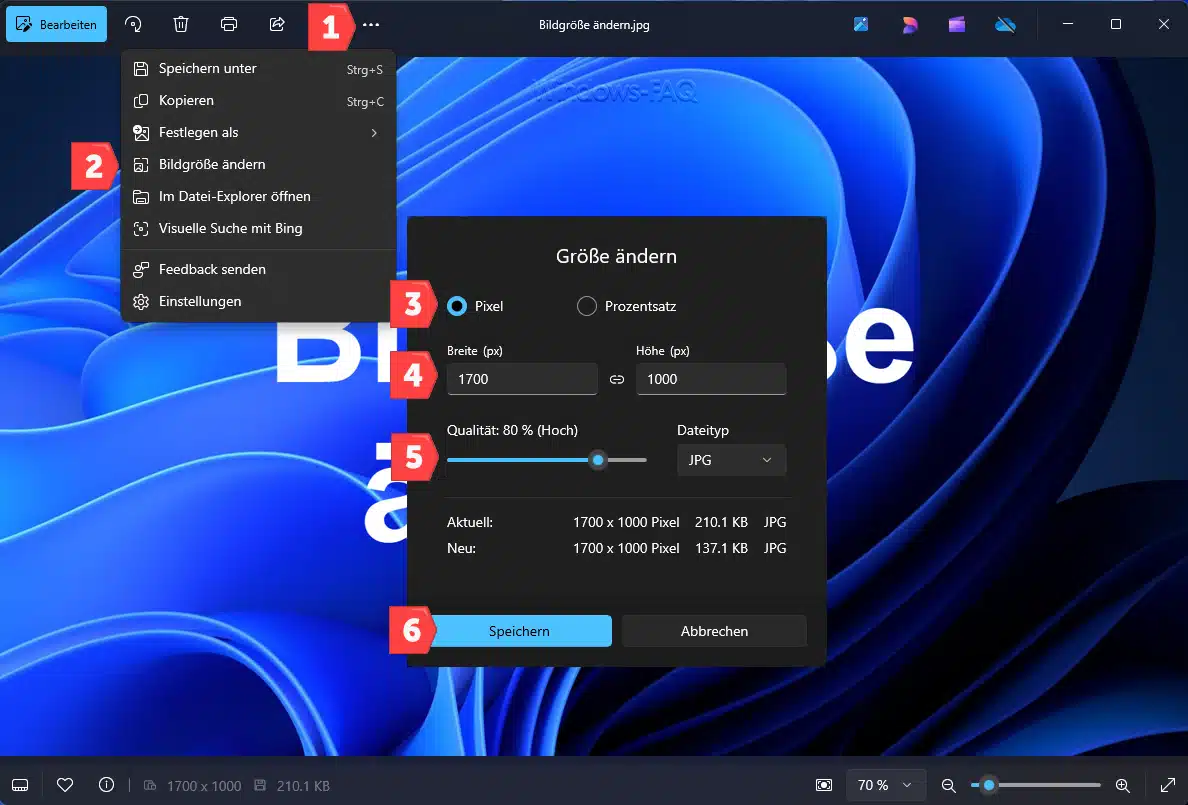The width and height of the screenshot is (1188, 805).
Task: Open the Clipchamp video editor icon
Action: click(957, 24)
